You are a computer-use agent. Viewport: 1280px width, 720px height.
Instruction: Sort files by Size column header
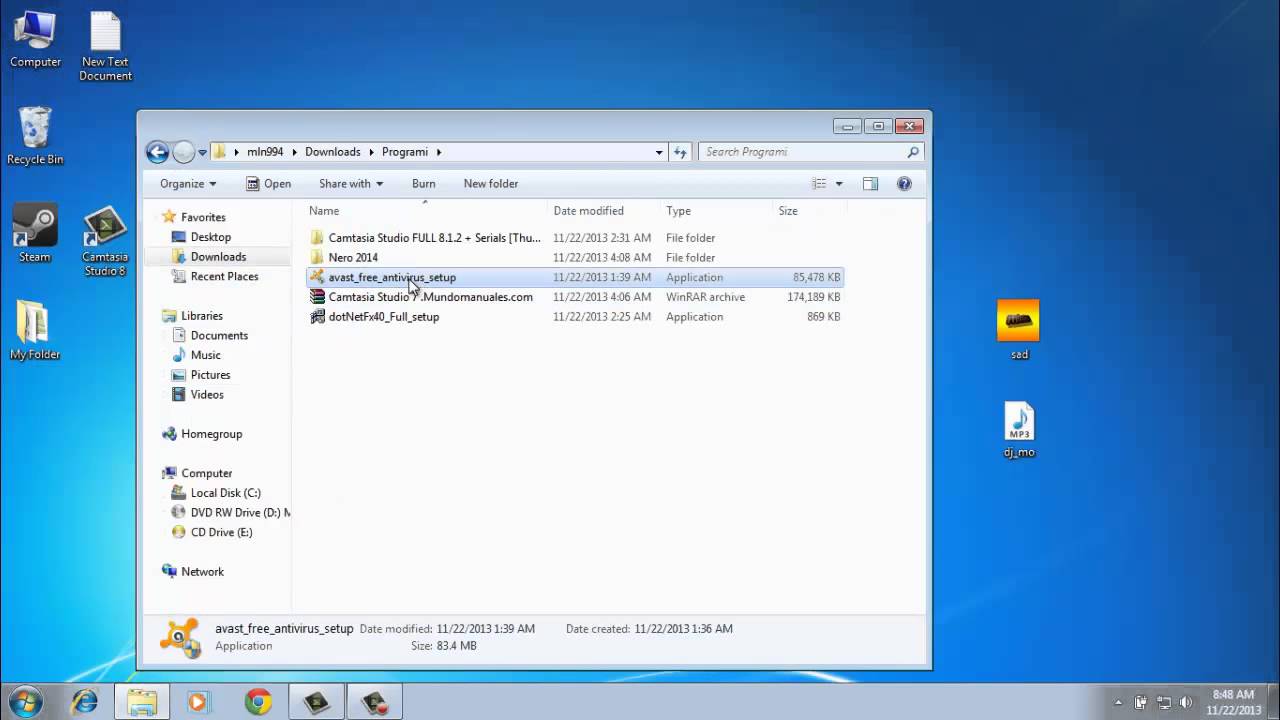[788, 211]
